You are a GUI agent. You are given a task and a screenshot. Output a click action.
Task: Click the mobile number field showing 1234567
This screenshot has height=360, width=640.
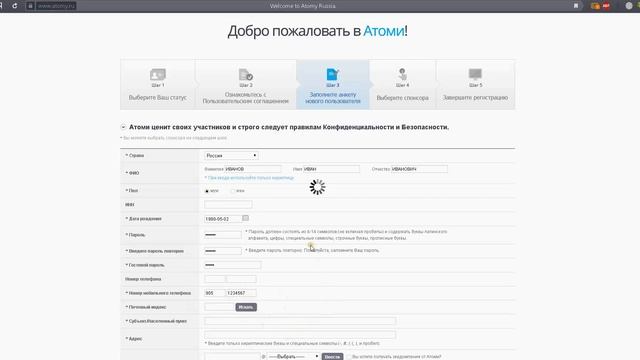[241, 293]
